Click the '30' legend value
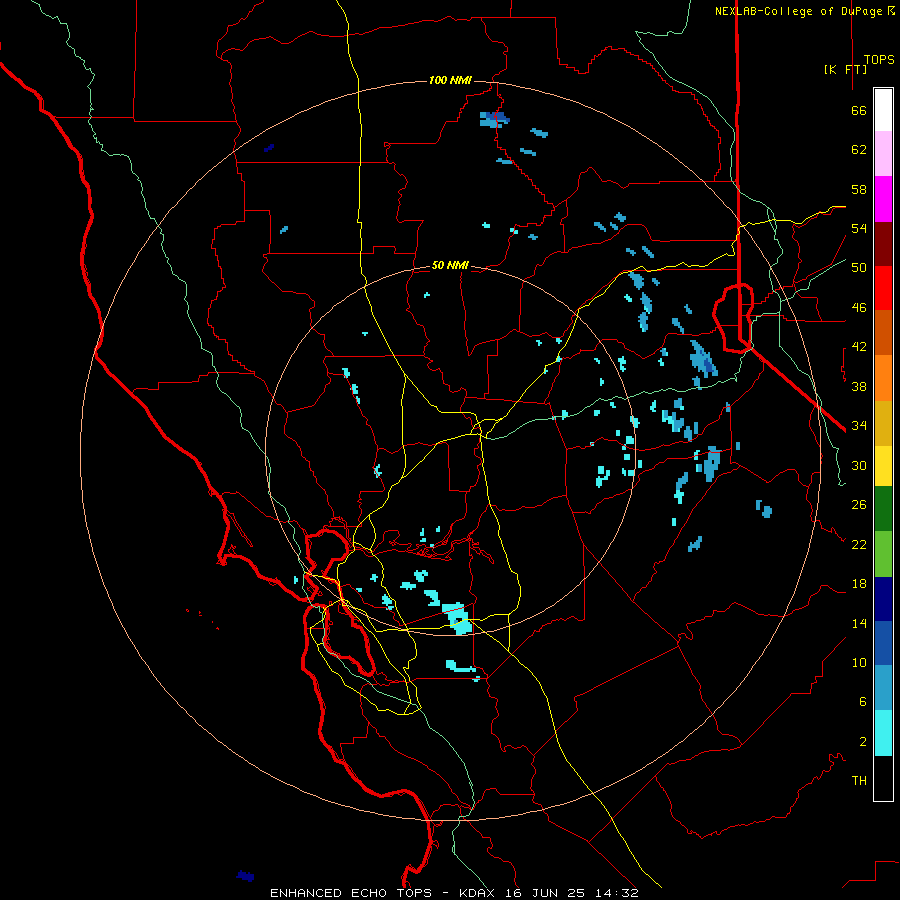The height and width of the screenshot is (900, 900). (859, 465)
